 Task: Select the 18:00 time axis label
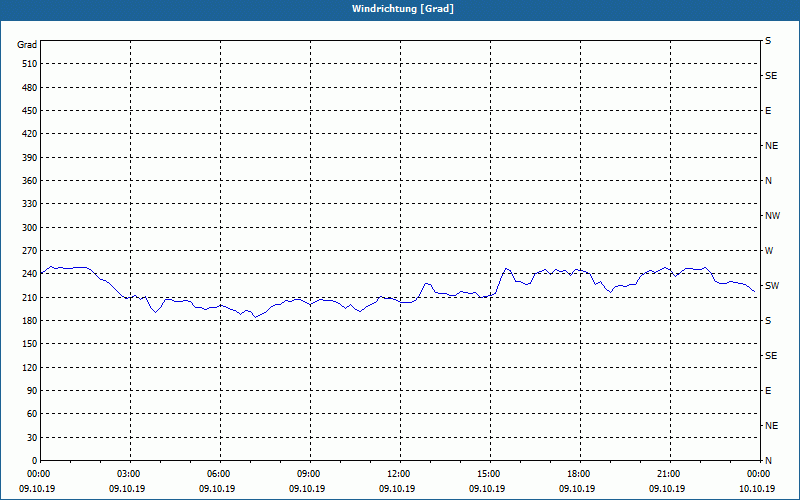[x=580, y=474]
